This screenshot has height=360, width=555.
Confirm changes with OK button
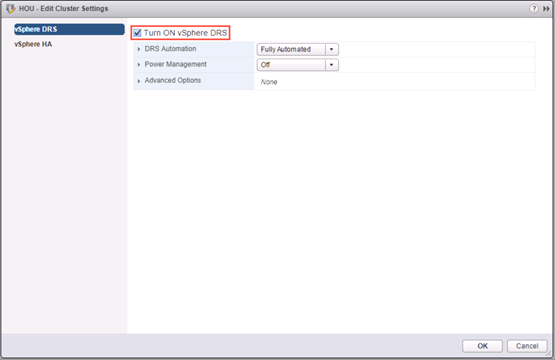(x=482, y=346)
